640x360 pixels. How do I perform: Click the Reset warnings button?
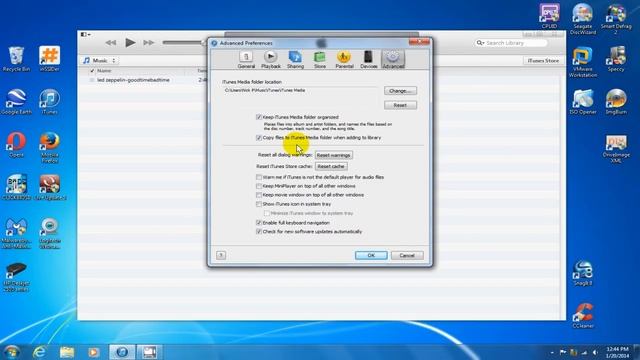333,155
